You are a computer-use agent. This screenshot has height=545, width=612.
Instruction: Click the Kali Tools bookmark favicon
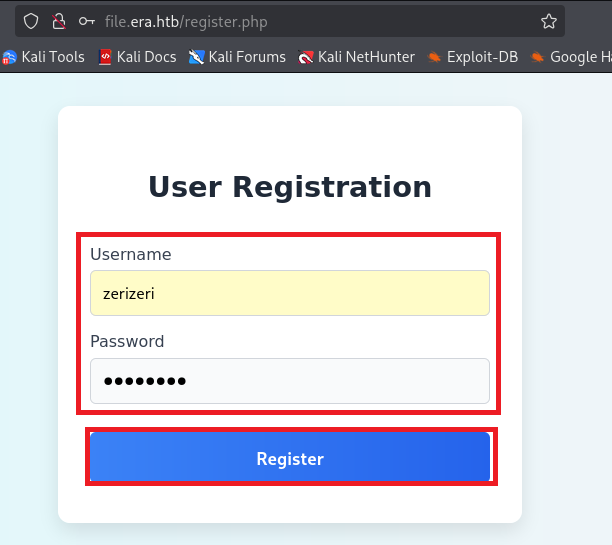(10, 57)
